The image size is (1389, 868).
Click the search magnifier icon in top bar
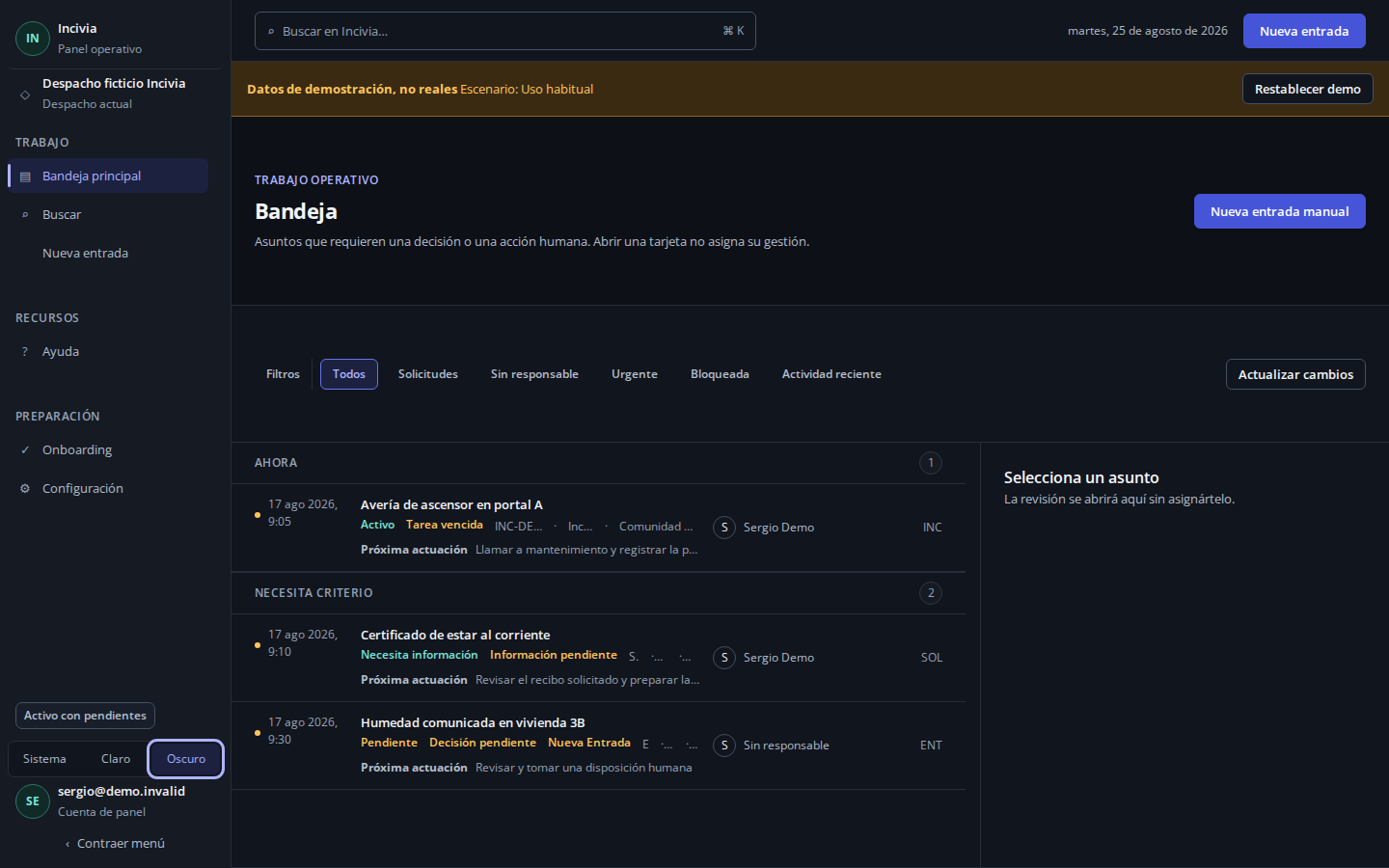(x=271, y=32)
